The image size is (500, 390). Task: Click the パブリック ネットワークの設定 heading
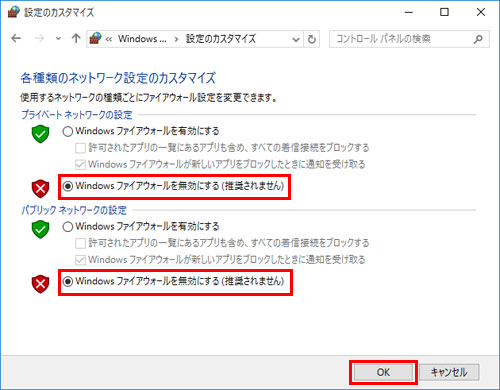(x=74, y=210)
